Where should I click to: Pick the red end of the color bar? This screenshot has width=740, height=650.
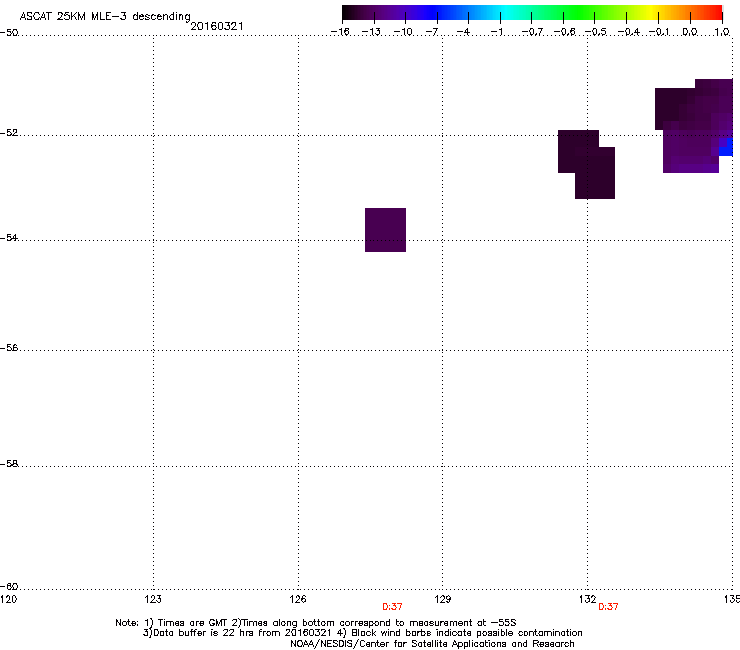pyautogui.click(x=713, y=13)
